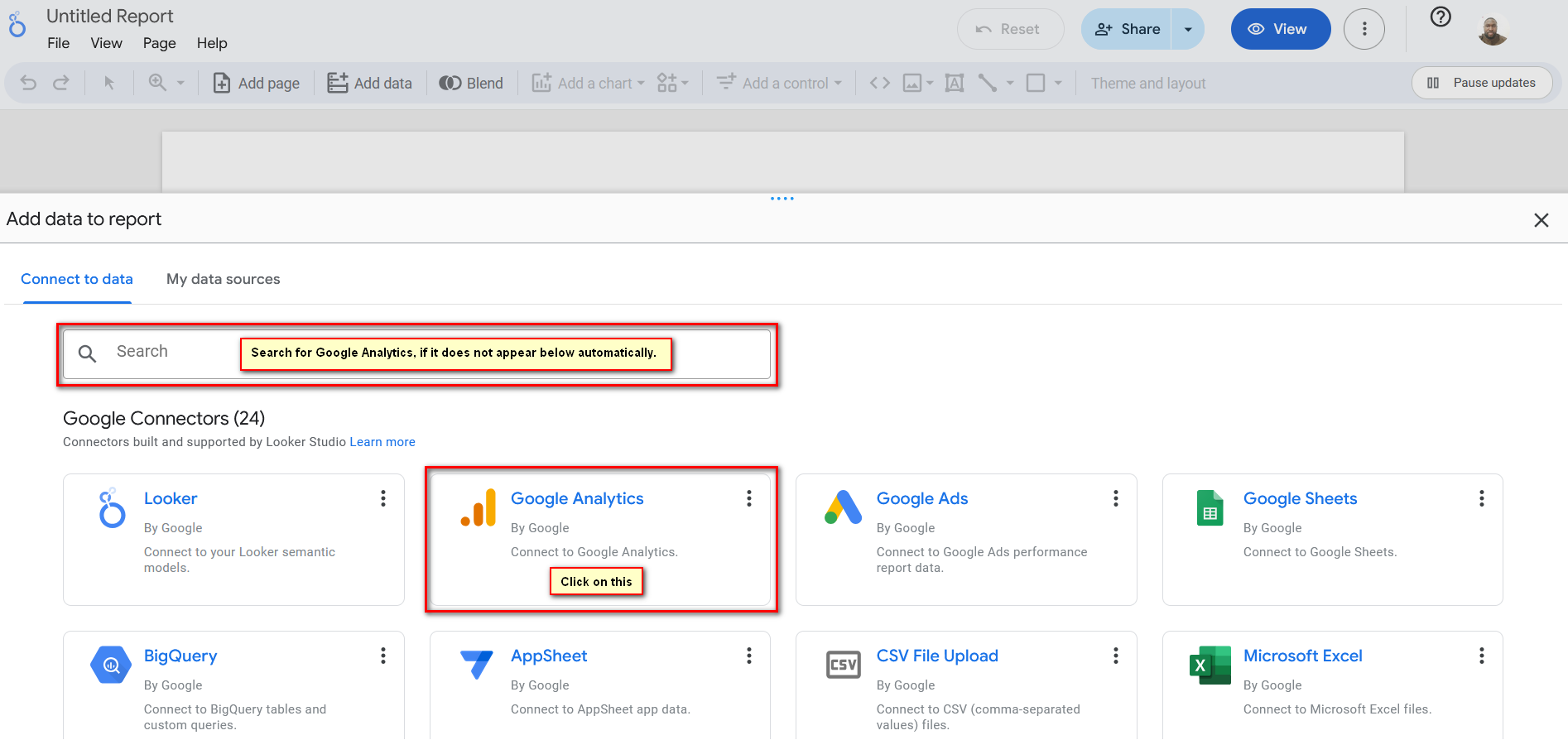Close the Add data to report panel
The height and width of the screenshot is (740, 1568).
[1542, 220]
